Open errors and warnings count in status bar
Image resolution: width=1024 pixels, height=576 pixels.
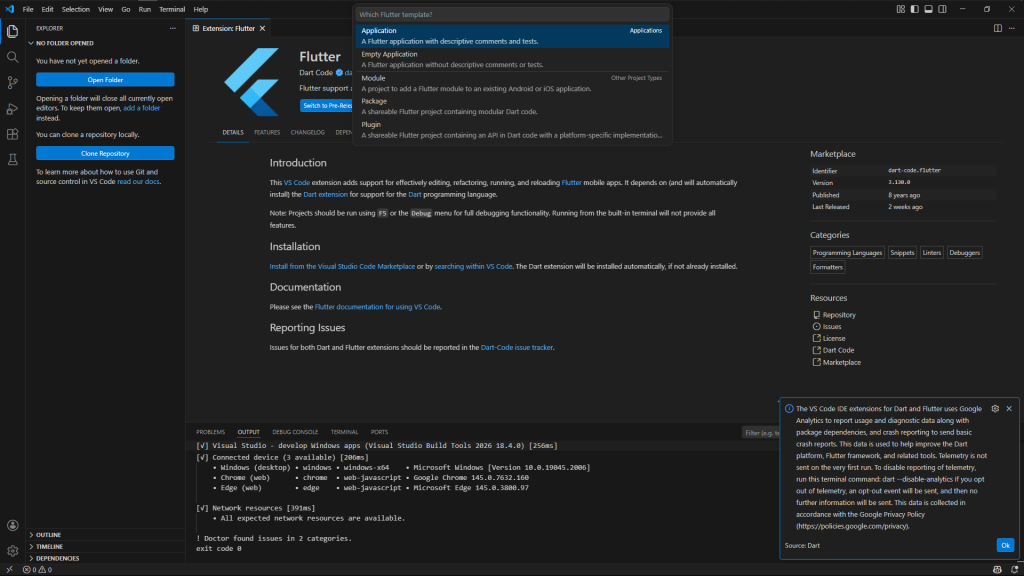coord(37,569)
